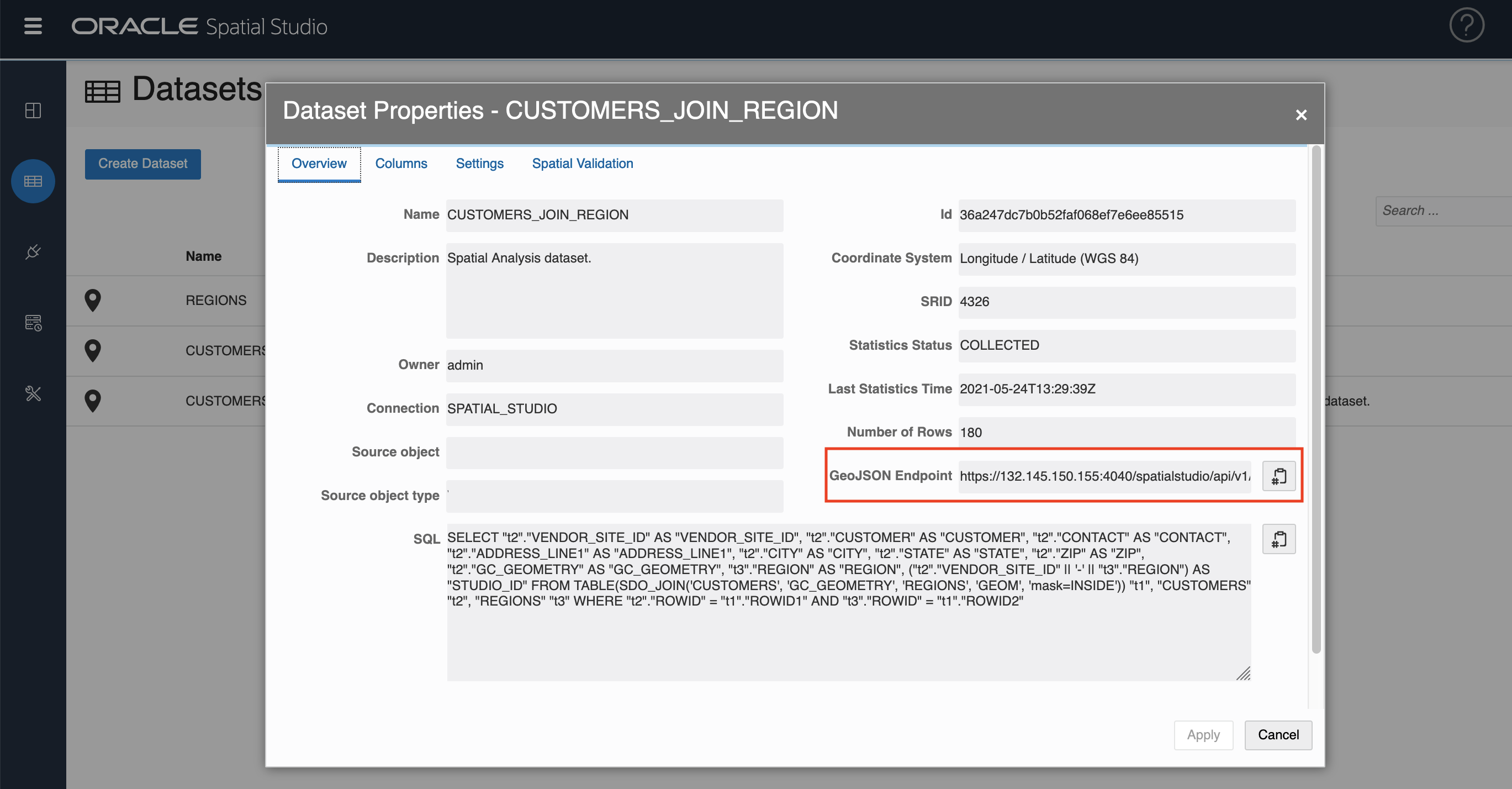Image resolution: width=1512 pixels, height=789 pixels.
Task: Copy the GeoJSON Endpoint URL
Action: tap(1278, 476)
